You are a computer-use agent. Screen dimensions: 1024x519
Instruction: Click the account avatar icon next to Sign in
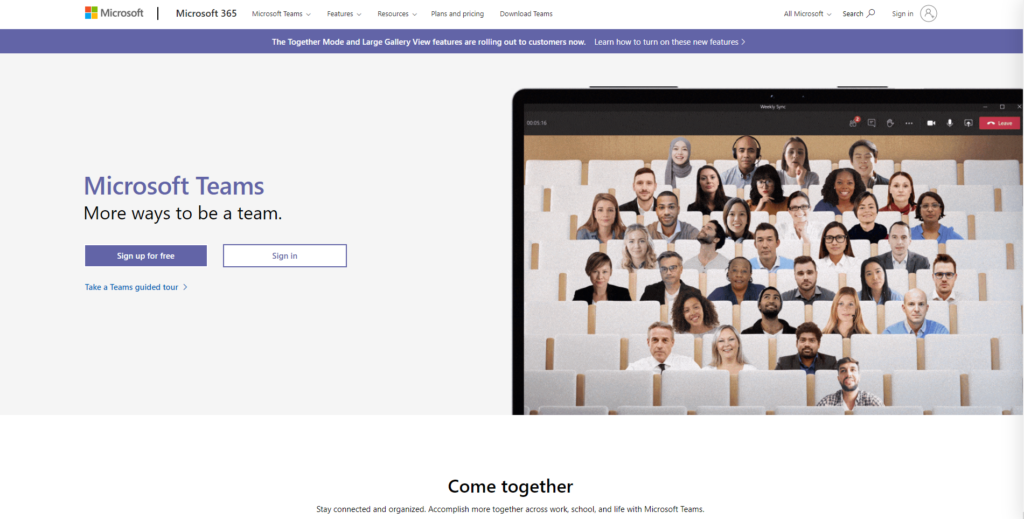click(x=929, y=13)
